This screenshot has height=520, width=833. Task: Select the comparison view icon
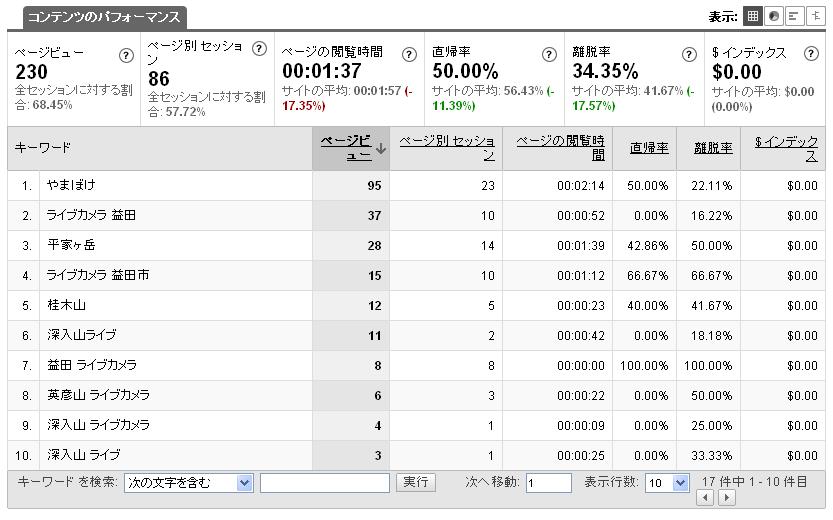point(816,16)
